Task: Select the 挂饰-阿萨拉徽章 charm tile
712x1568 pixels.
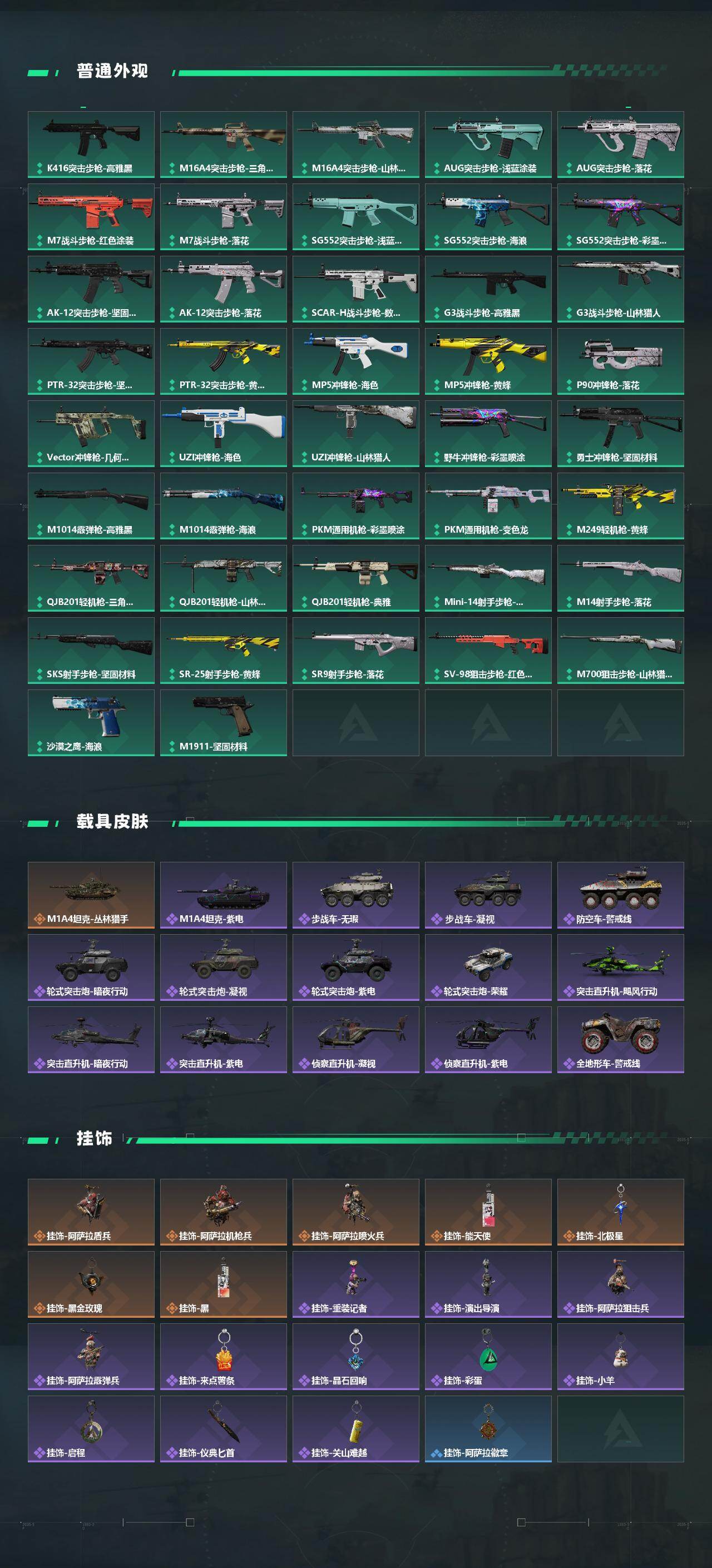Action: [x=488, y=1428]
